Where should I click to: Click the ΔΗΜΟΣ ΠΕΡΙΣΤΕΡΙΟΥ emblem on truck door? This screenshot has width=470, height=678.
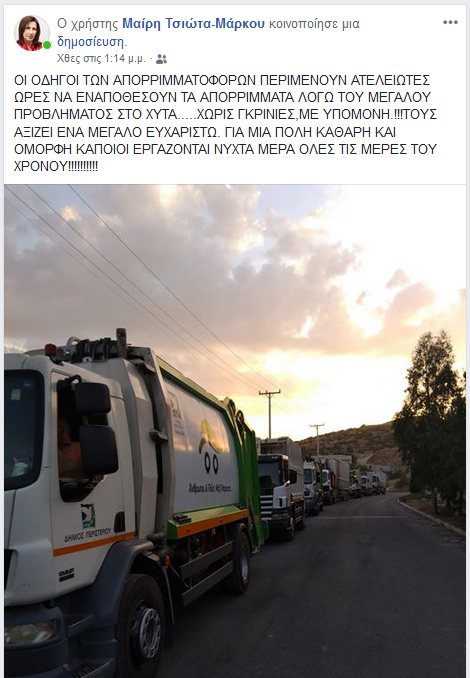tap(88, 516)
